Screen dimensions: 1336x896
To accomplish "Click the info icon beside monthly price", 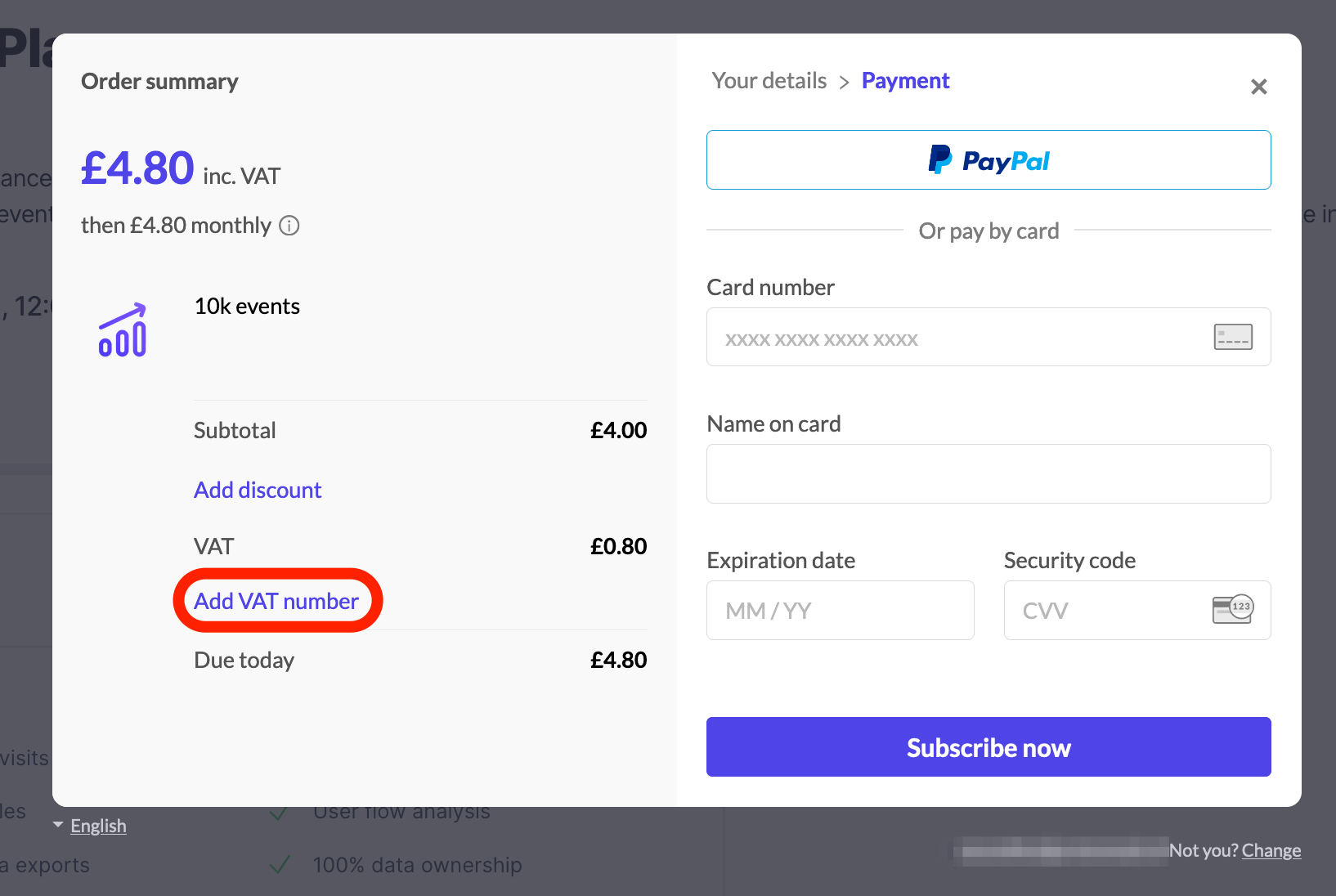I will coord(289,226).
